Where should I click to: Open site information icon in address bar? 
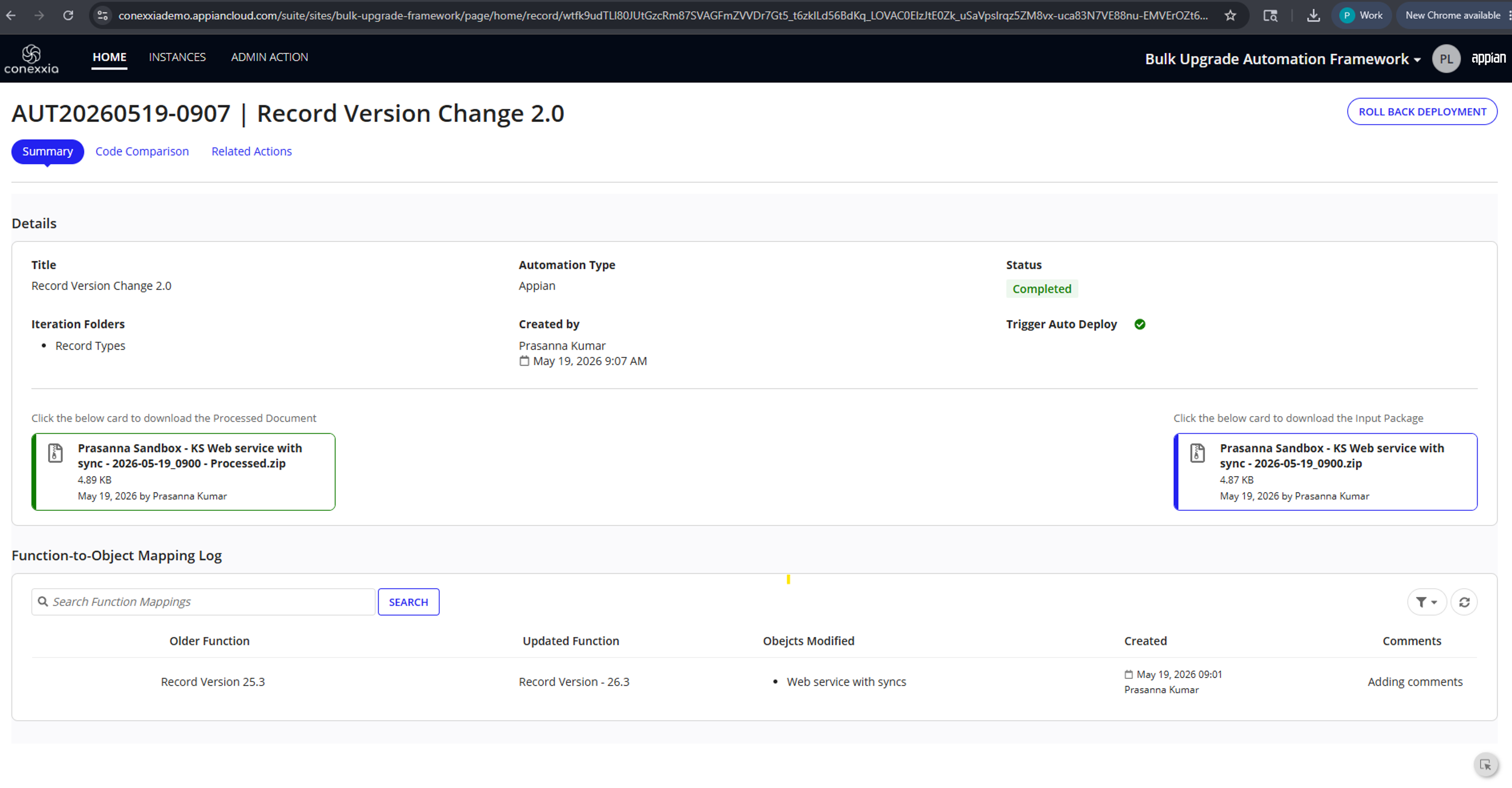coord(103,15)
